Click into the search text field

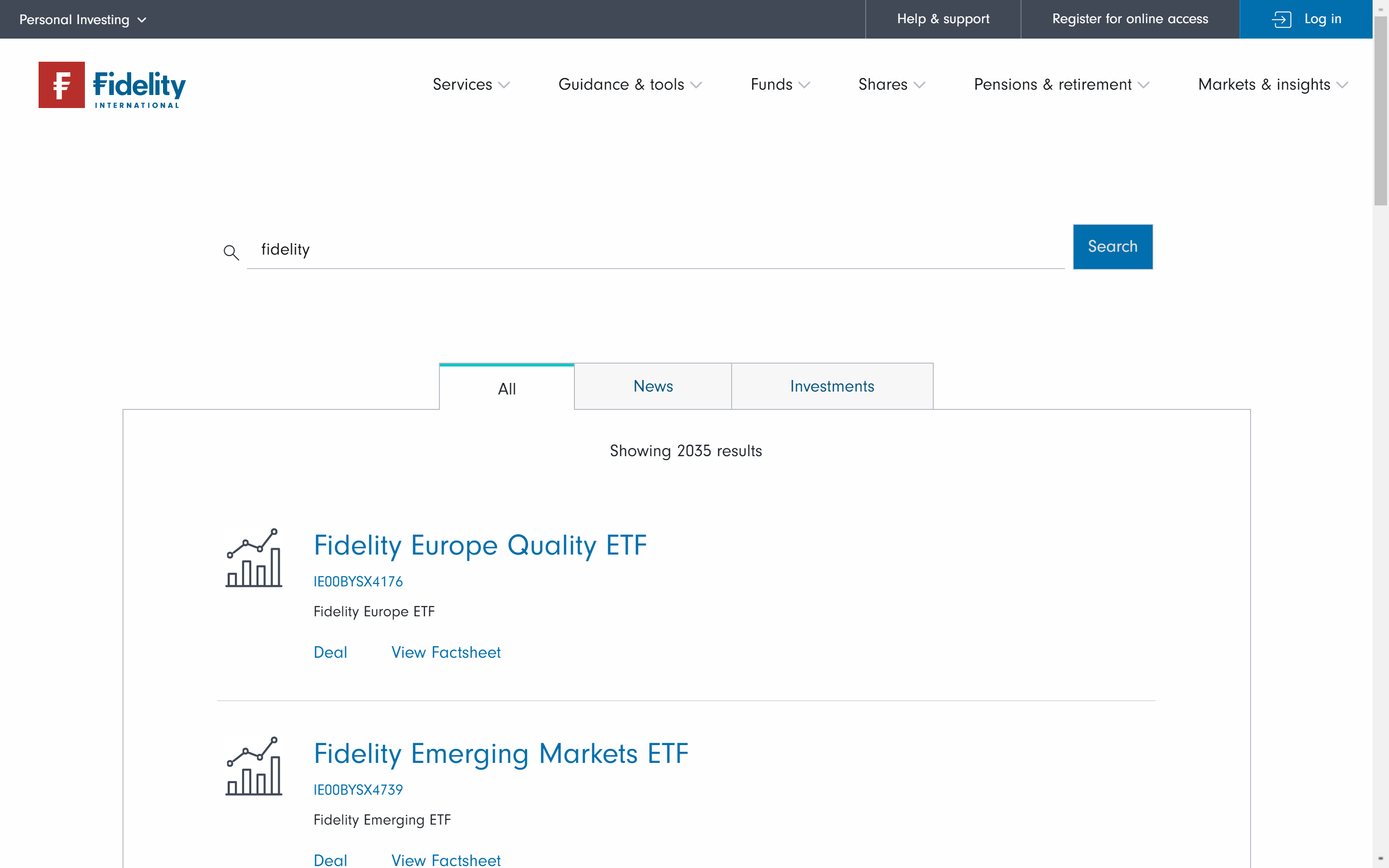[x=654, y=249]
